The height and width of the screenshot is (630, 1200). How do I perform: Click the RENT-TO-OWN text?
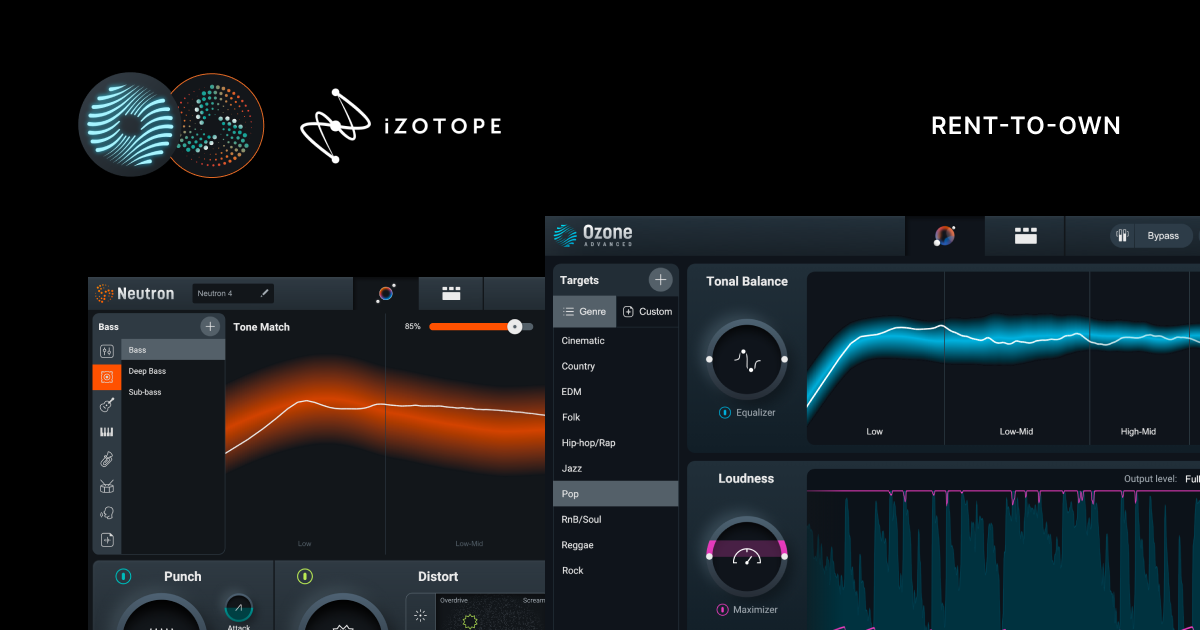click(x=1026, y=126)
